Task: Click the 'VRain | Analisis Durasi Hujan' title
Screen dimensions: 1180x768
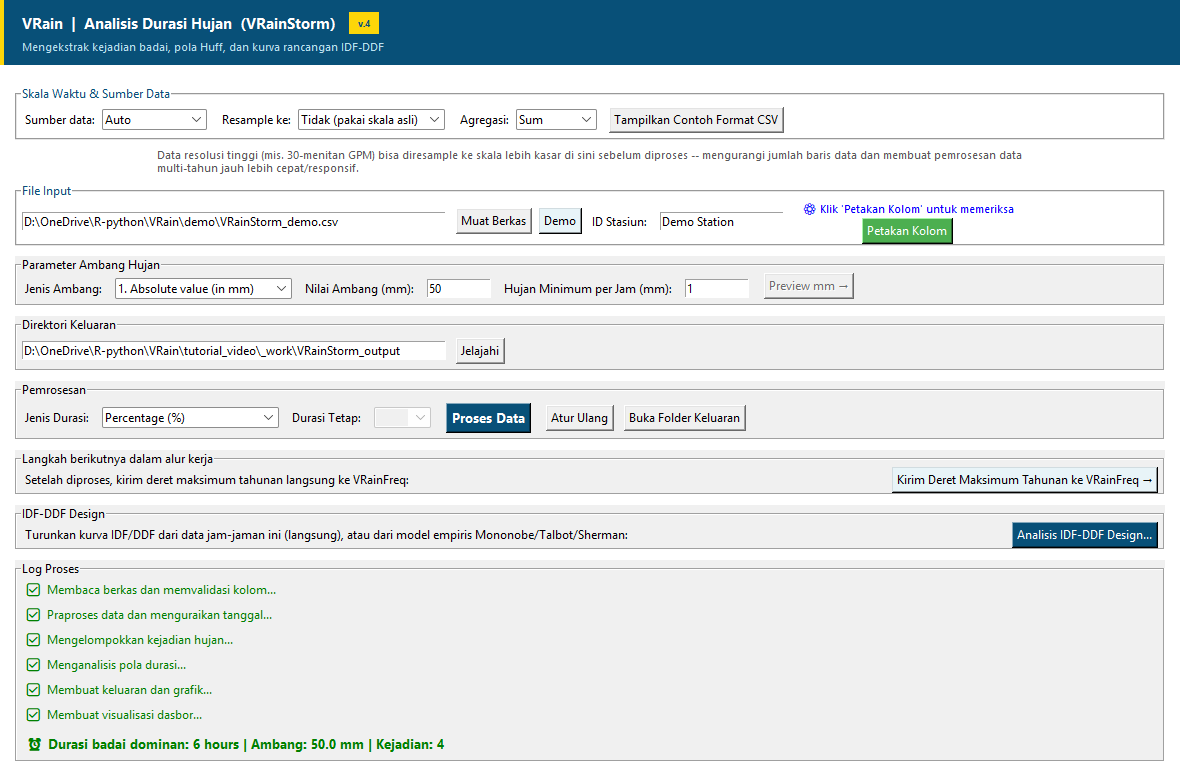Action: click(x=179, y=23)
